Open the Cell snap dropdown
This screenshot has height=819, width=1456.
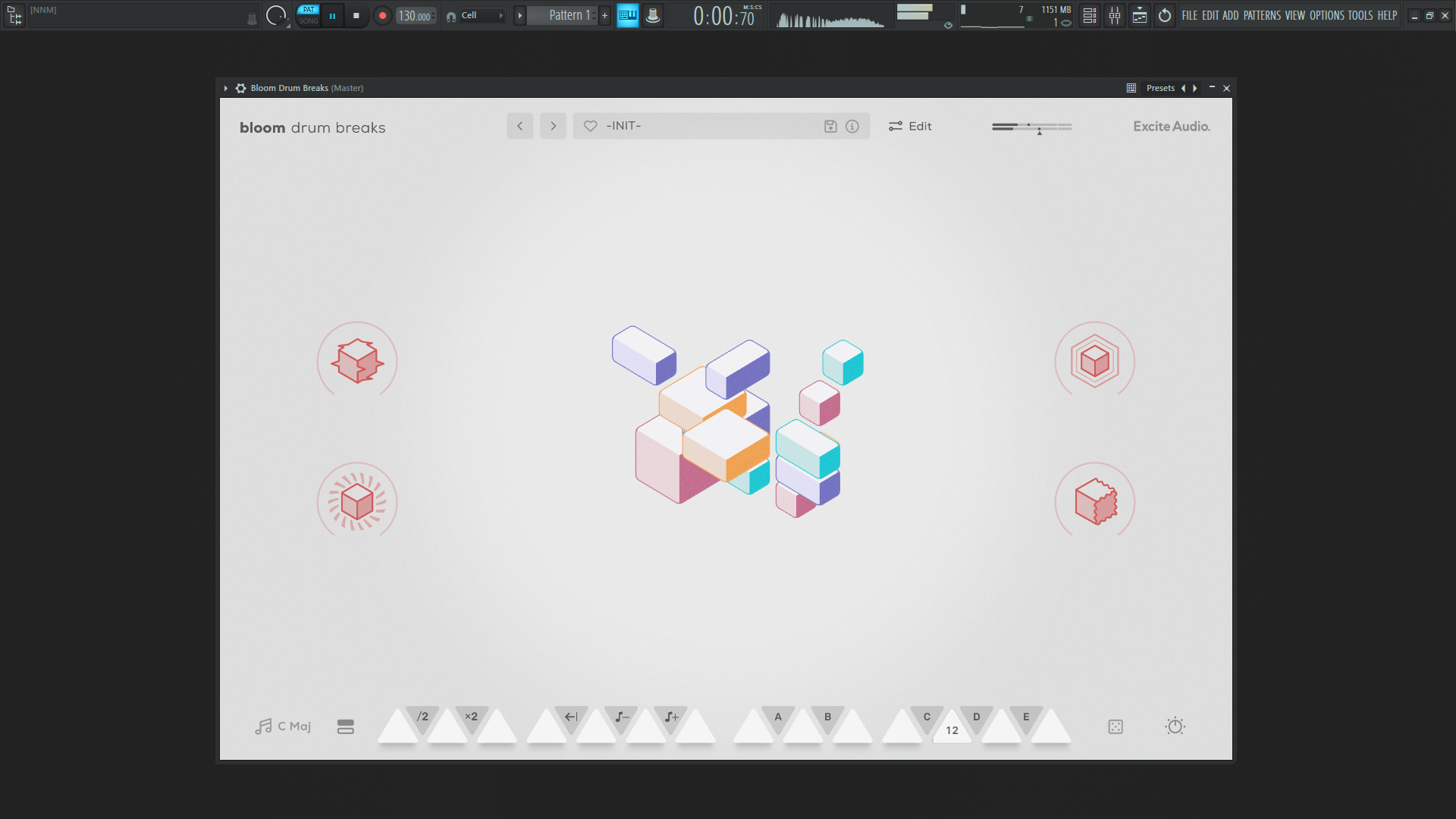tap(482, 15)
